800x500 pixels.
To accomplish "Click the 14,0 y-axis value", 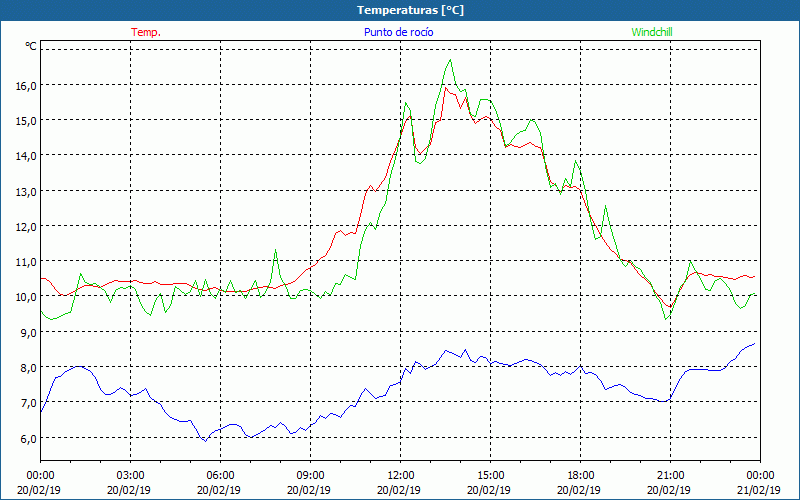I will click(26, 156).
